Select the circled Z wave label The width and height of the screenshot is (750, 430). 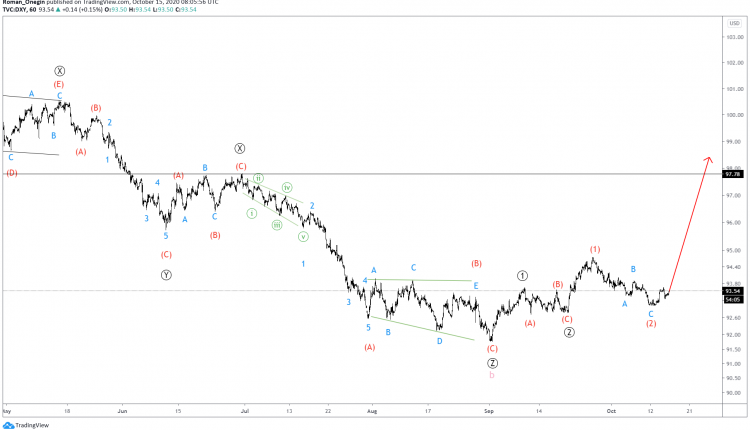coord(492,363)
